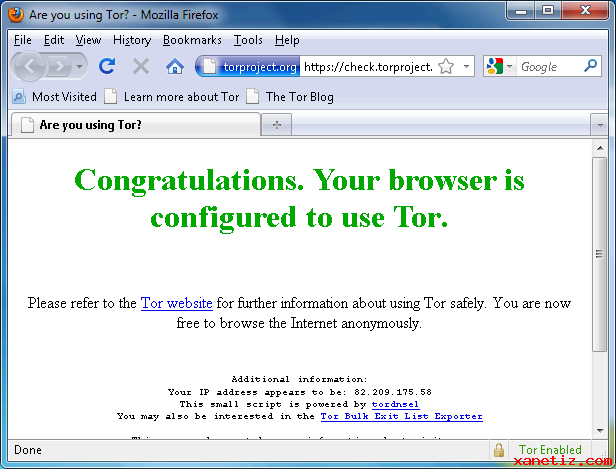Go to the Home page icon
This screenshot has width=616, height=469.
click(175, 66)
